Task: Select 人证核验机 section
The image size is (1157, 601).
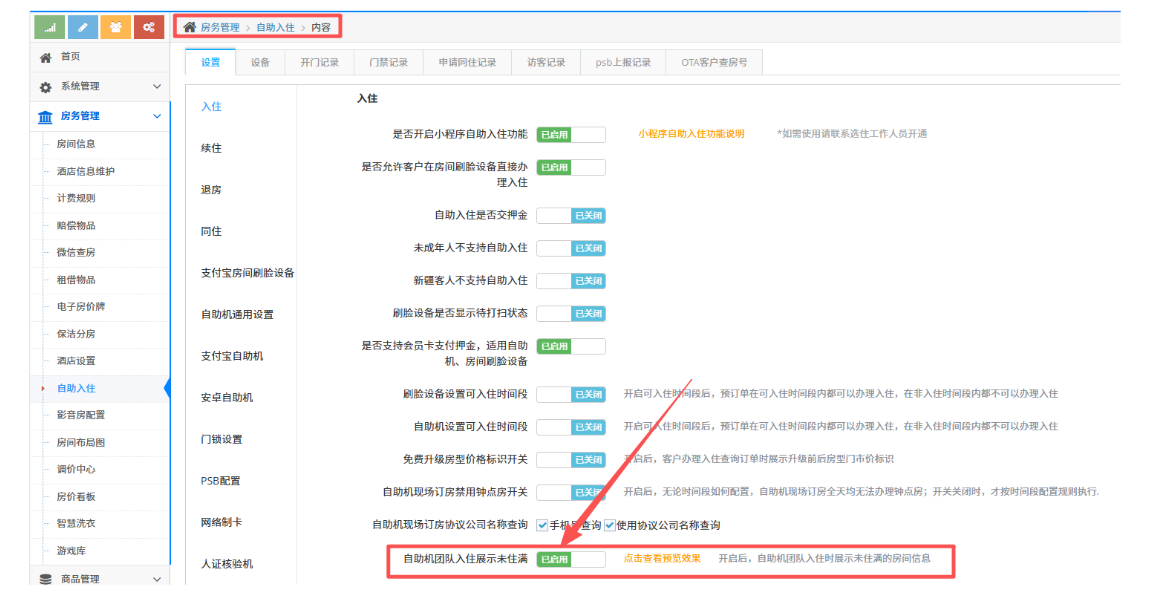Action: [227, 564]
